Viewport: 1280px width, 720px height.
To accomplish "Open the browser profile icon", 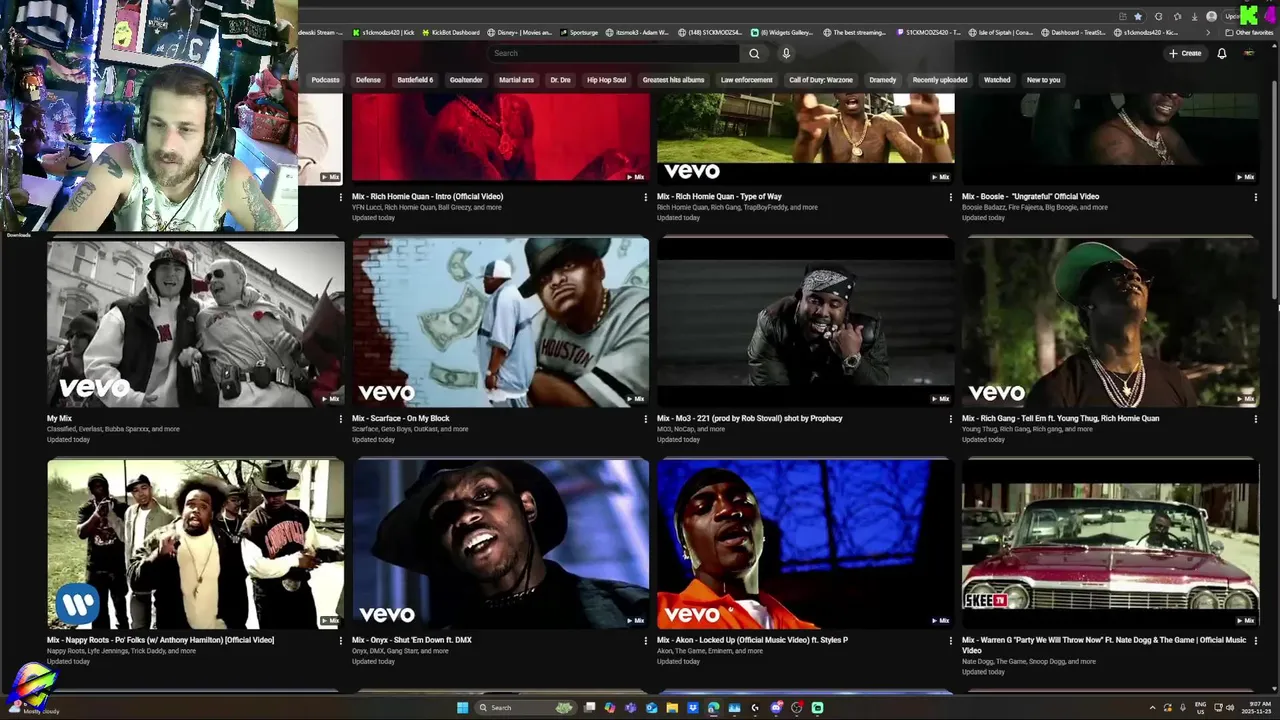I will [1211, 17].
